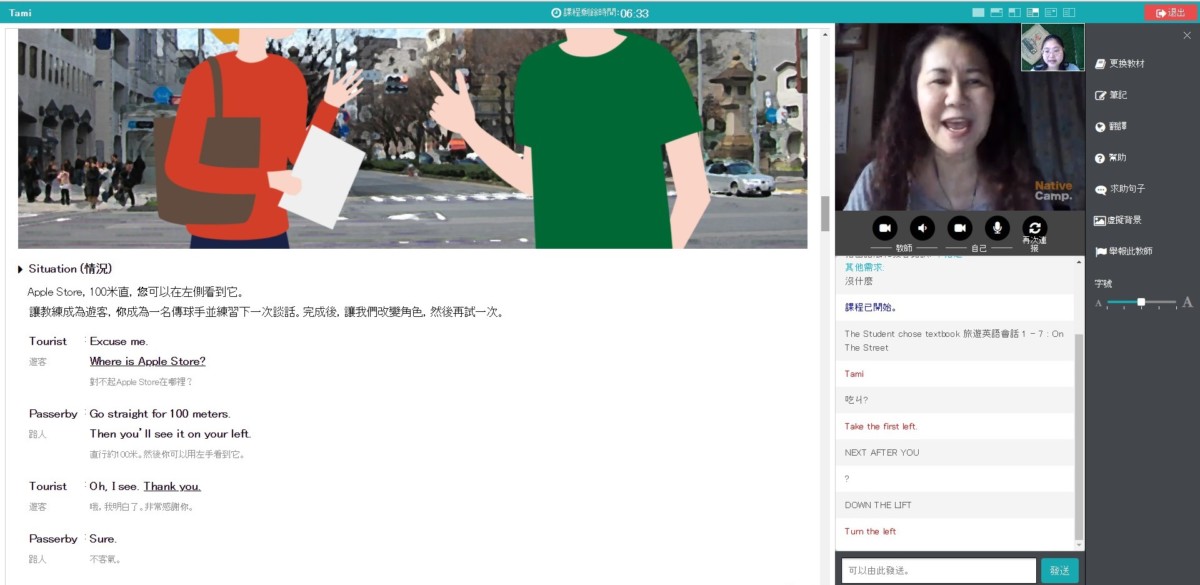Image resolution: width=1200 pixels, height=585 pixels.
Task: Click the '課程已開始。' chat notice
Action: tap(870, 307)
